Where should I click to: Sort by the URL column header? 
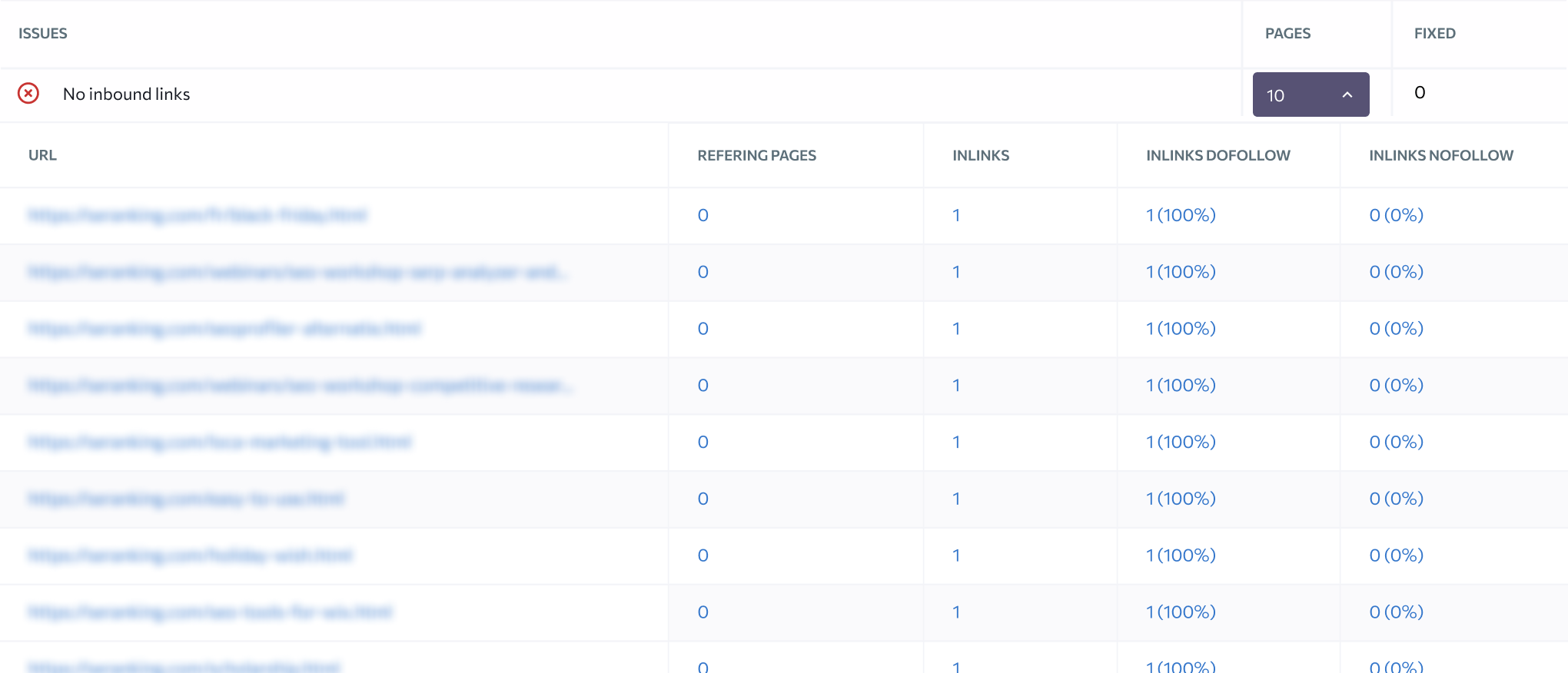pos(43,155)
